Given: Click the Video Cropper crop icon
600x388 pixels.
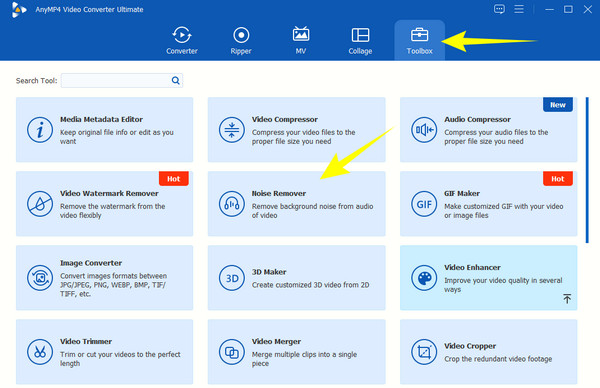Looking at the screenshot, I should pos(424,352).
